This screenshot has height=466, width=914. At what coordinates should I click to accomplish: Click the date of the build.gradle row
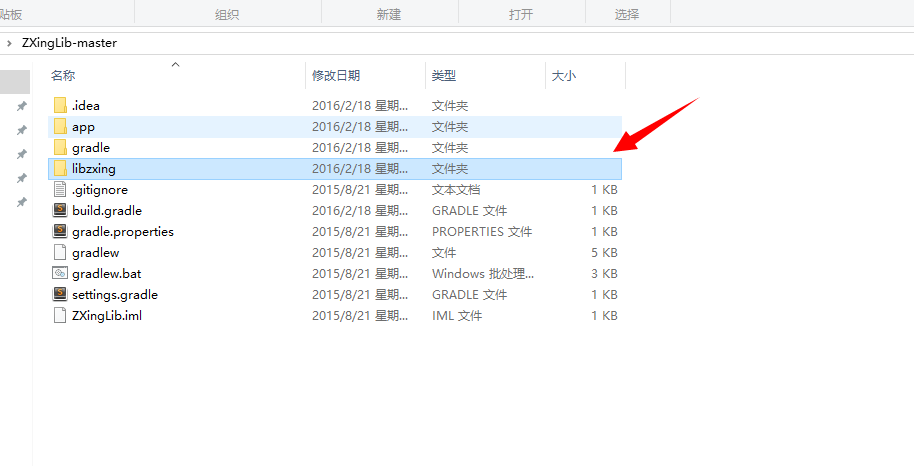coord(360,211)
